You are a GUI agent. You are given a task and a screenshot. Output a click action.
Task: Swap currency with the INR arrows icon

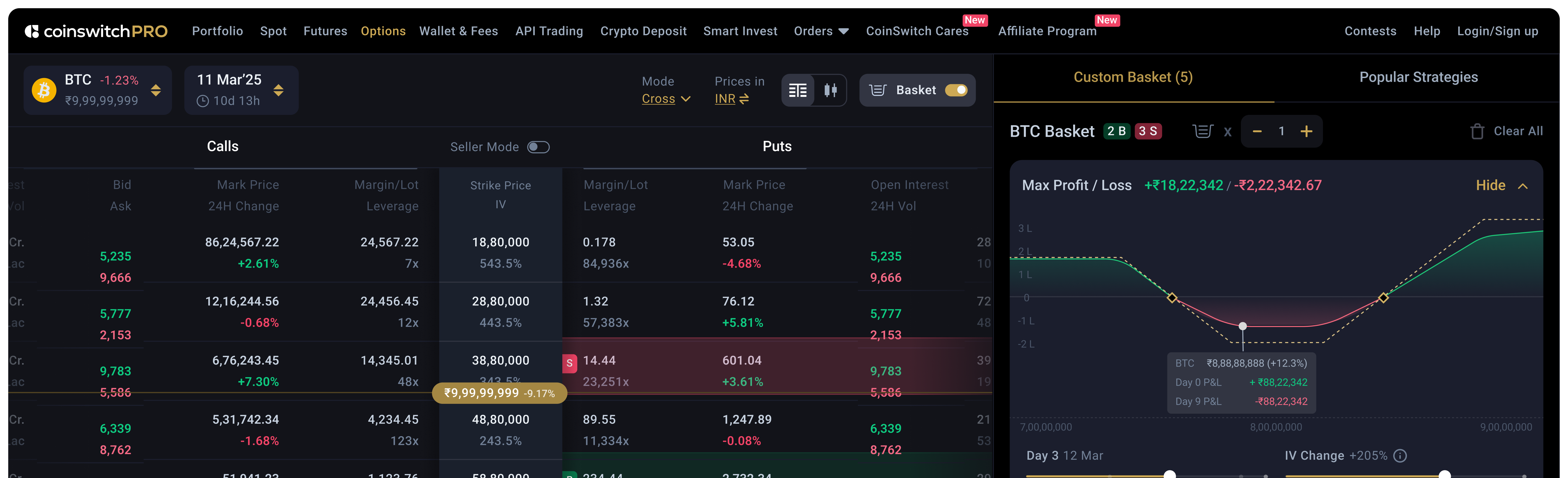[x=744, y=99]
